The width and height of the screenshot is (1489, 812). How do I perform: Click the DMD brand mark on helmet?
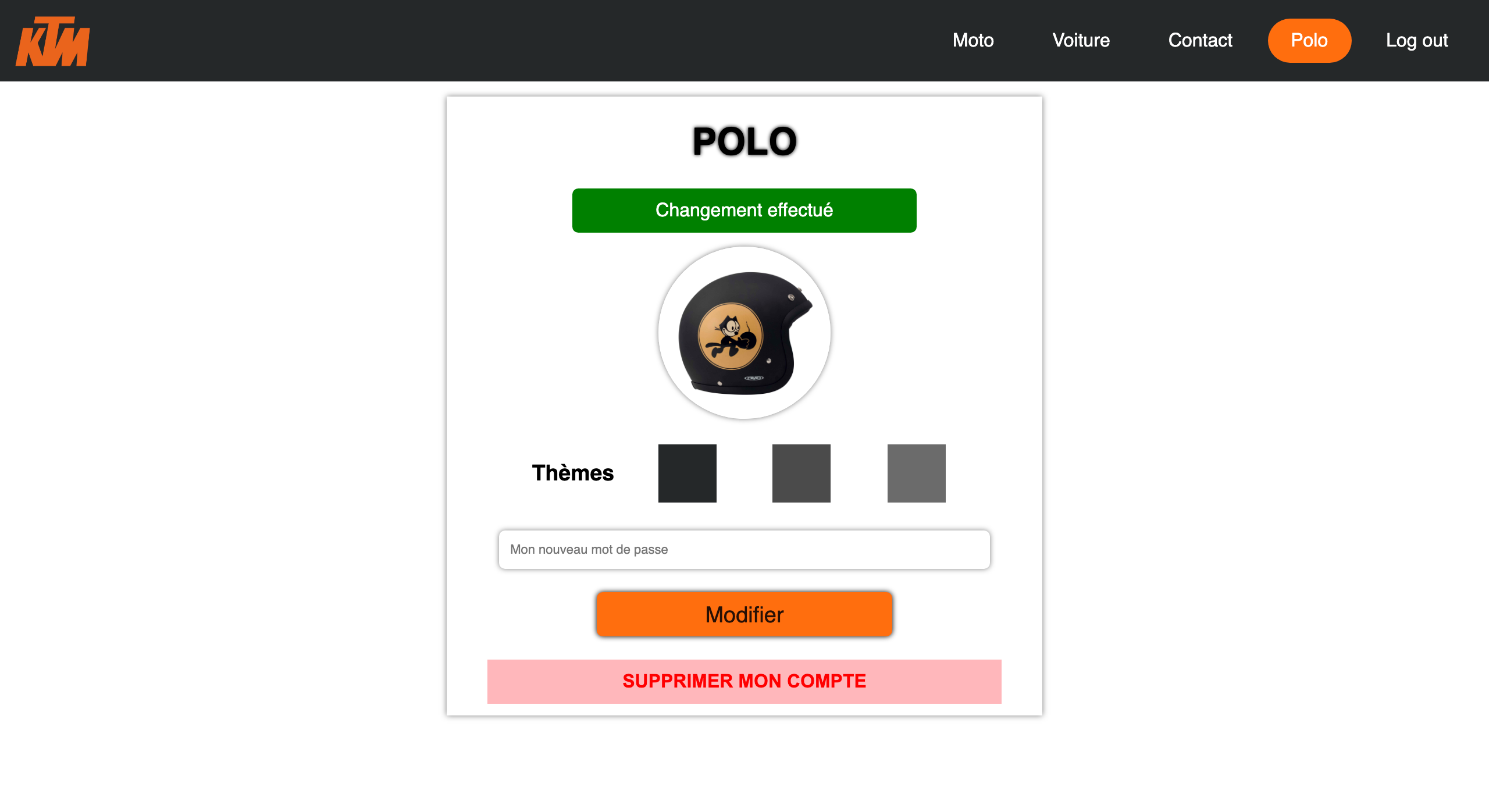coord(754,378)
